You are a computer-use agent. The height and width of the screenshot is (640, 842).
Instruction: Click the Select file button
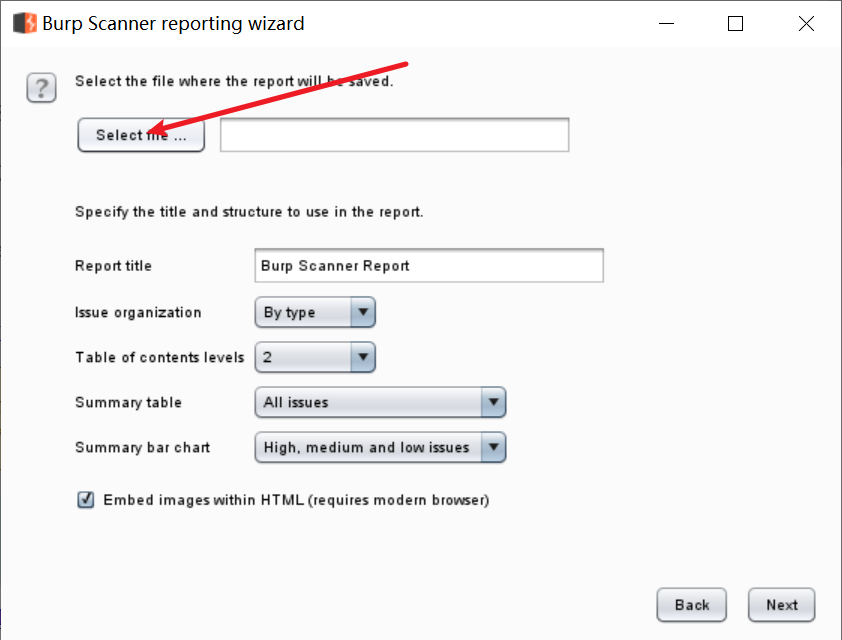[x=141, y=135]
